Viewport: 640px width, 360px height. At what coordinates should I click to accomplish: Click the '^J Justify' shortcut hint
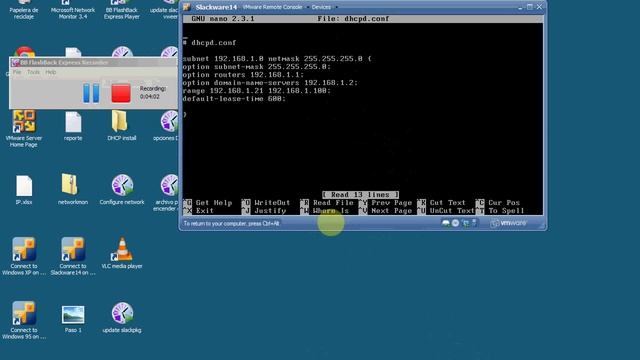coord(264,211)
